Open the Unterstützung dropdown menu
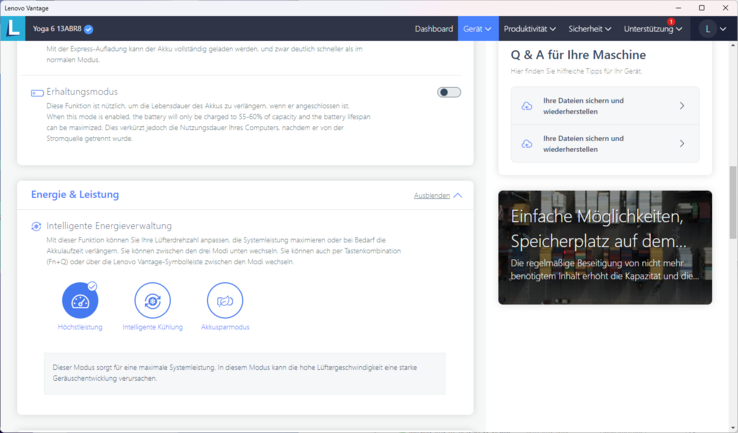Image resolution: width=738 pixels, height=433 pixels. (653, 29)
